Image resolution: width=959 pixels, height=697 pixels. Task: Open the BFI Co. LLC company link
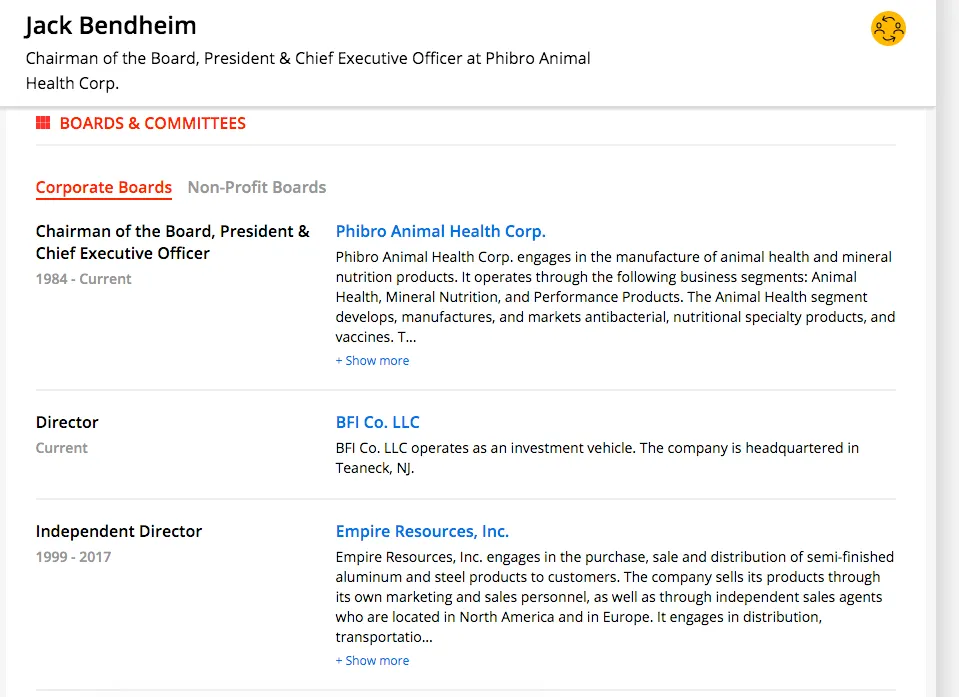(x=377, y=422)
